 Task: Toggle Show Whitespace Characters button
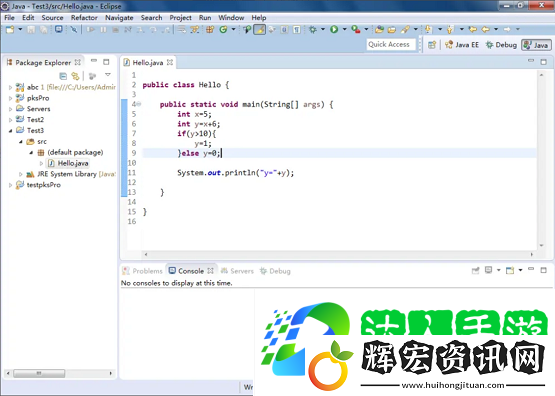point(297,29)
